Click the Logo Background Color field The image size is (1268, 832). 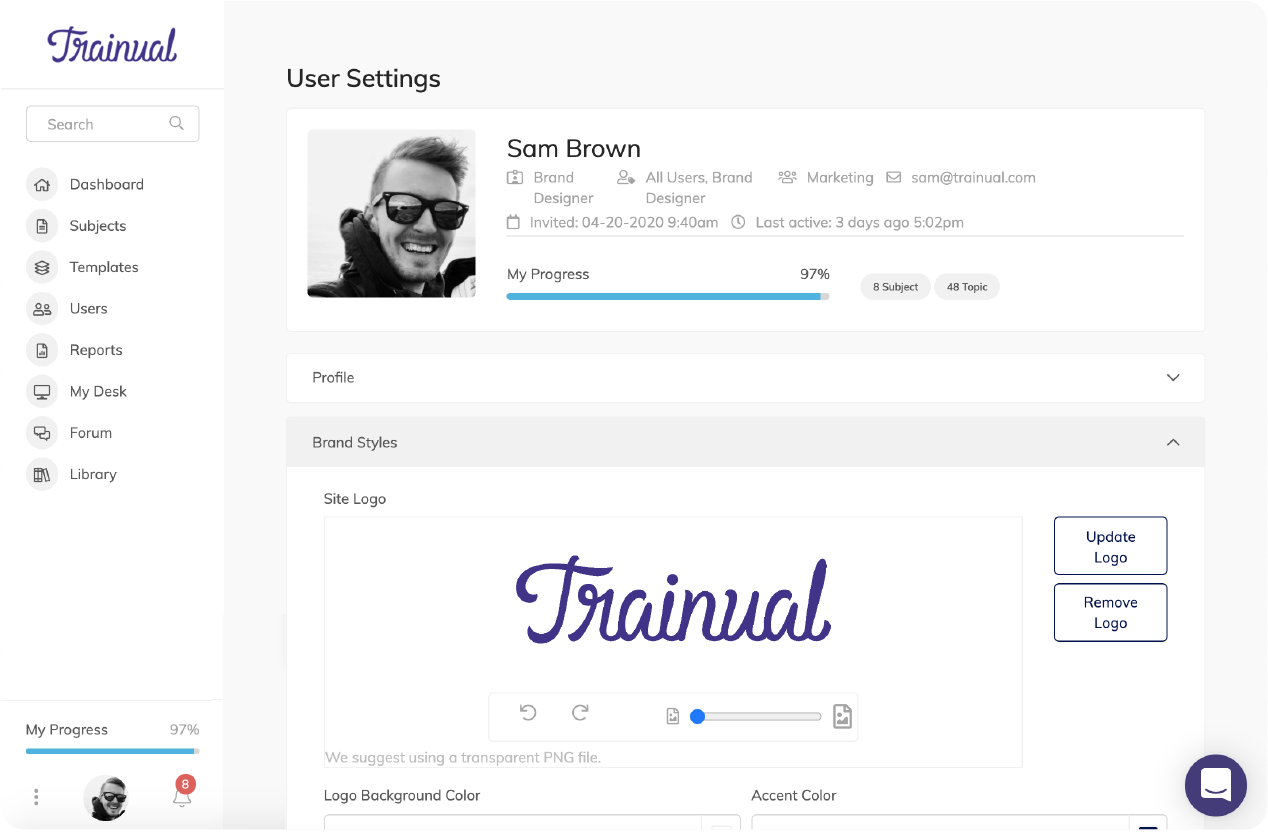(532, 824)
